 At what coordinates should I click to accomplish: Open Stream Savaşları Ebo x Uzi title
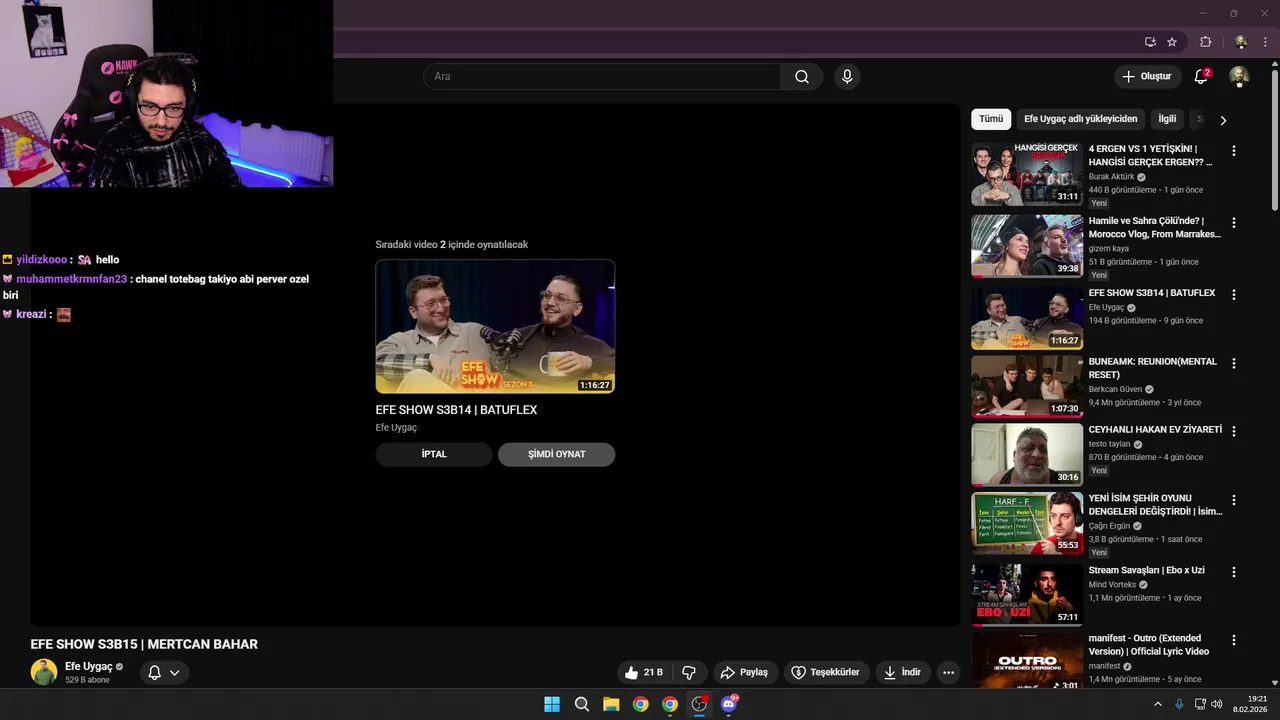click(x=1146, y=571)
